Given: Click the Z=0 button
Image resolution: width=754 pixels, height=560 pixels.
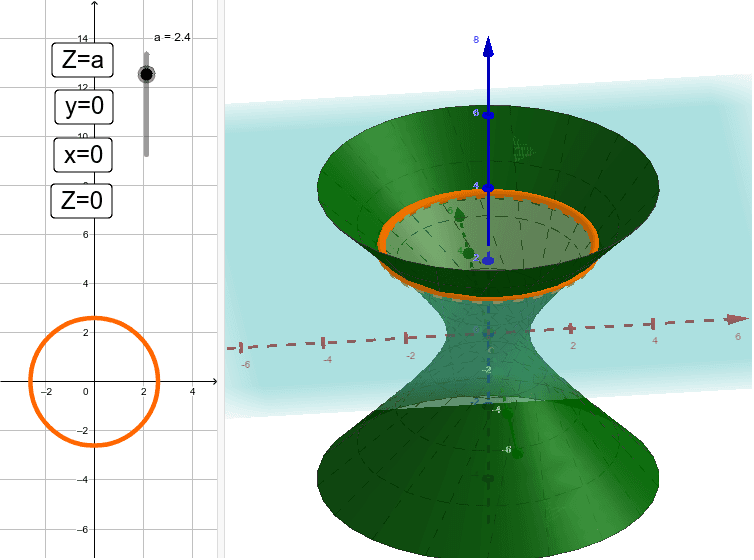Looking at the screenshot, I should 82,200.
